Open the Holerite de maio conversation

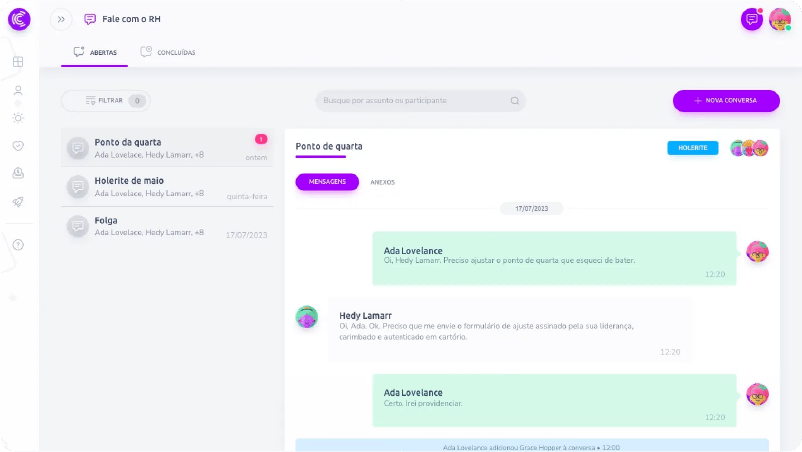point(167,187)
